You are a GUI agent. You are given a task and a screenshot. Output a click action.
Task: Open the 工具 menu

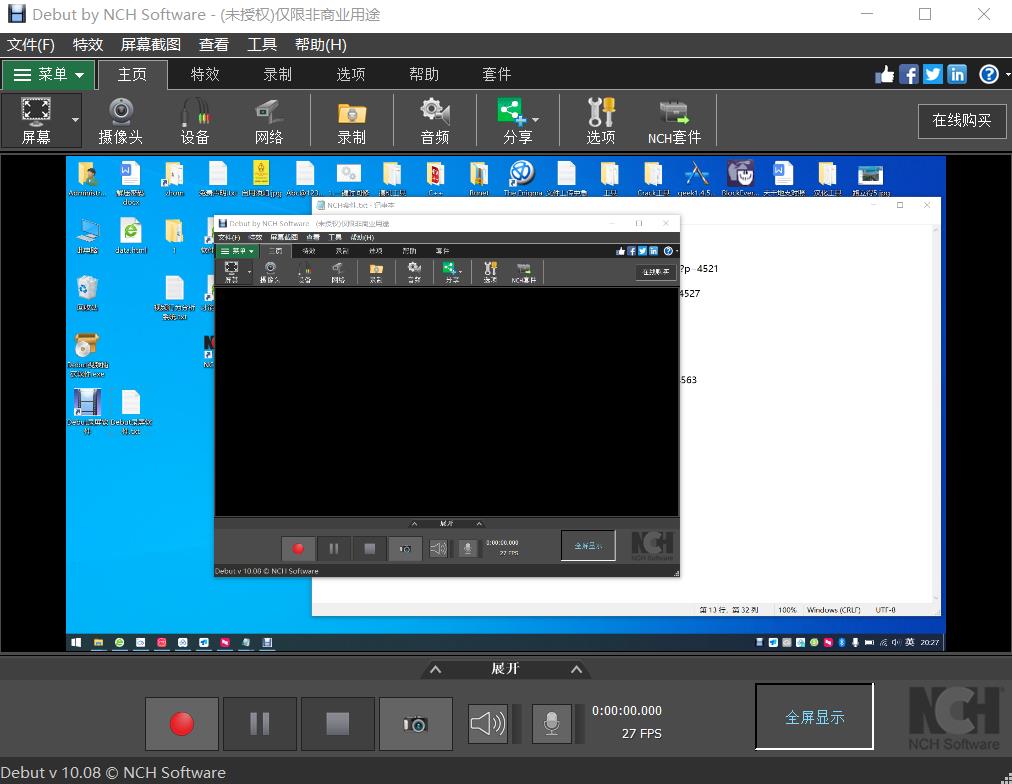(262, 45)
